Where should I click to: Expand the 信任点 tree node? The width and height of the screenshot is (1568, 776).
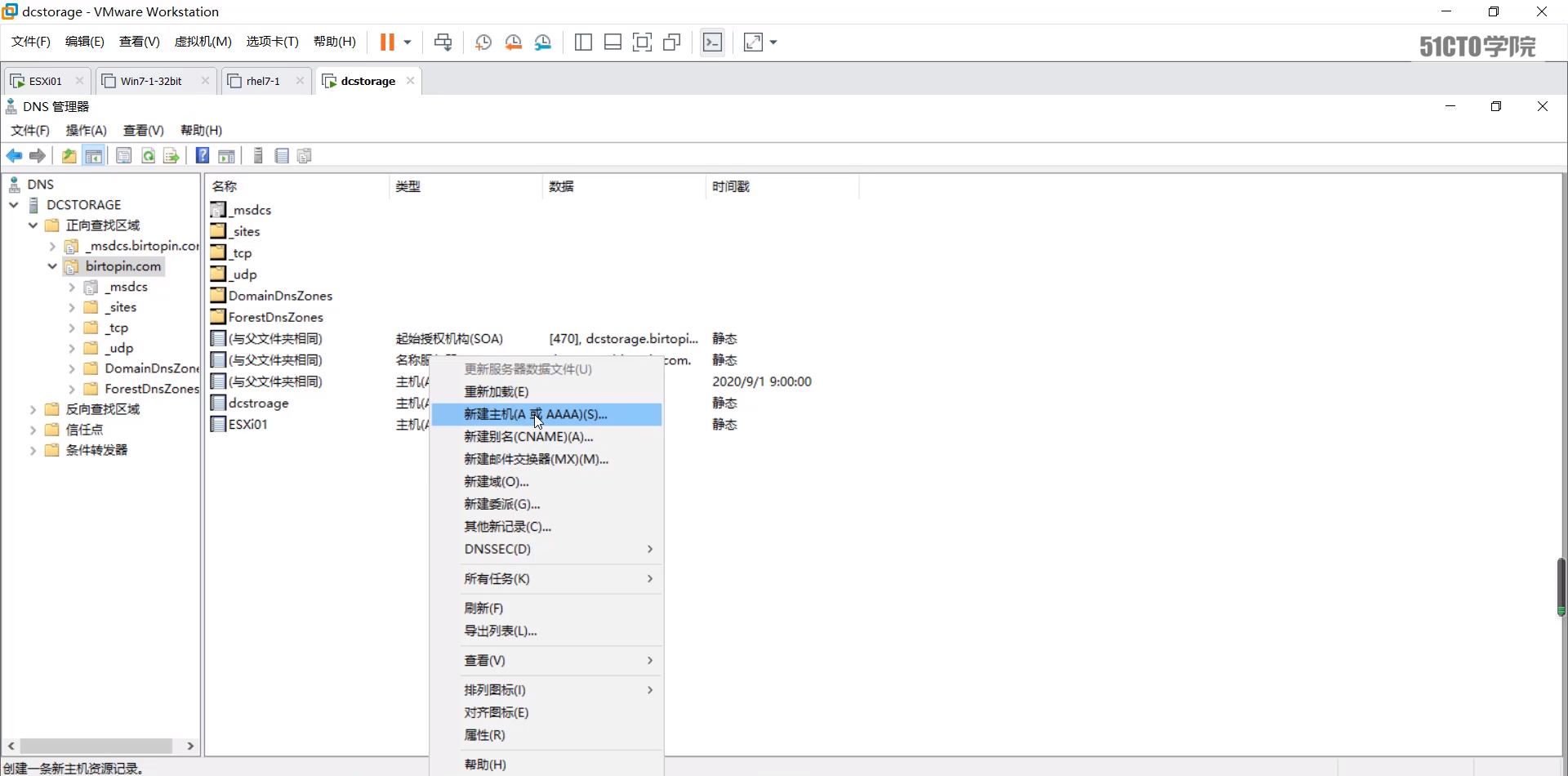pyautogui.click(x=33, y=430)
